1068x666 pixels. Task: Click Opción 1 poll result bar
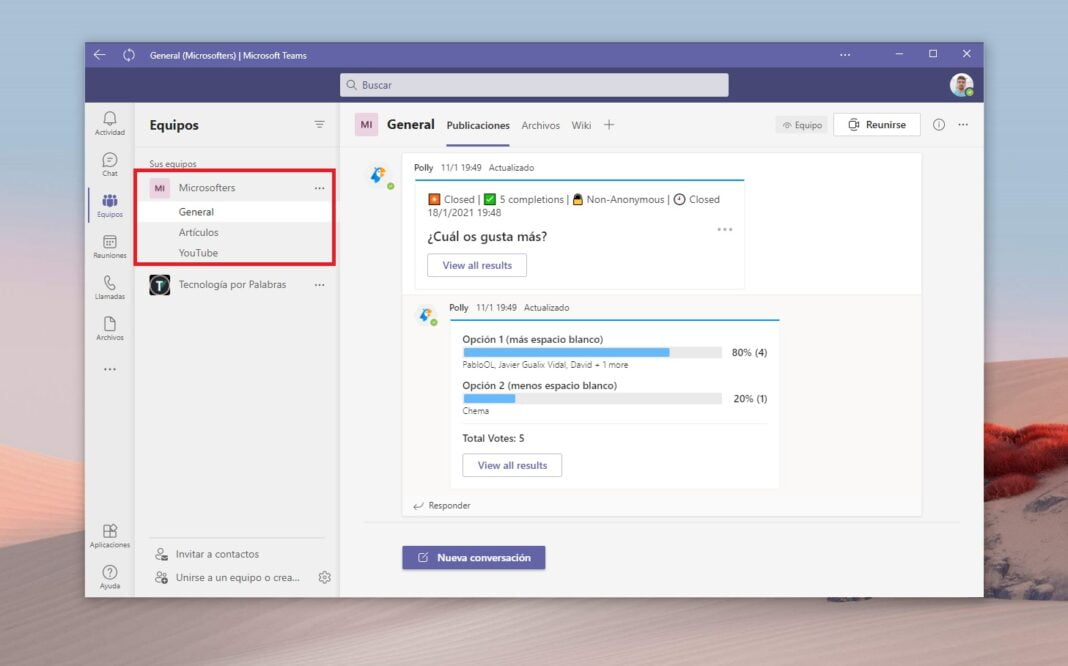tap(591, 352)
